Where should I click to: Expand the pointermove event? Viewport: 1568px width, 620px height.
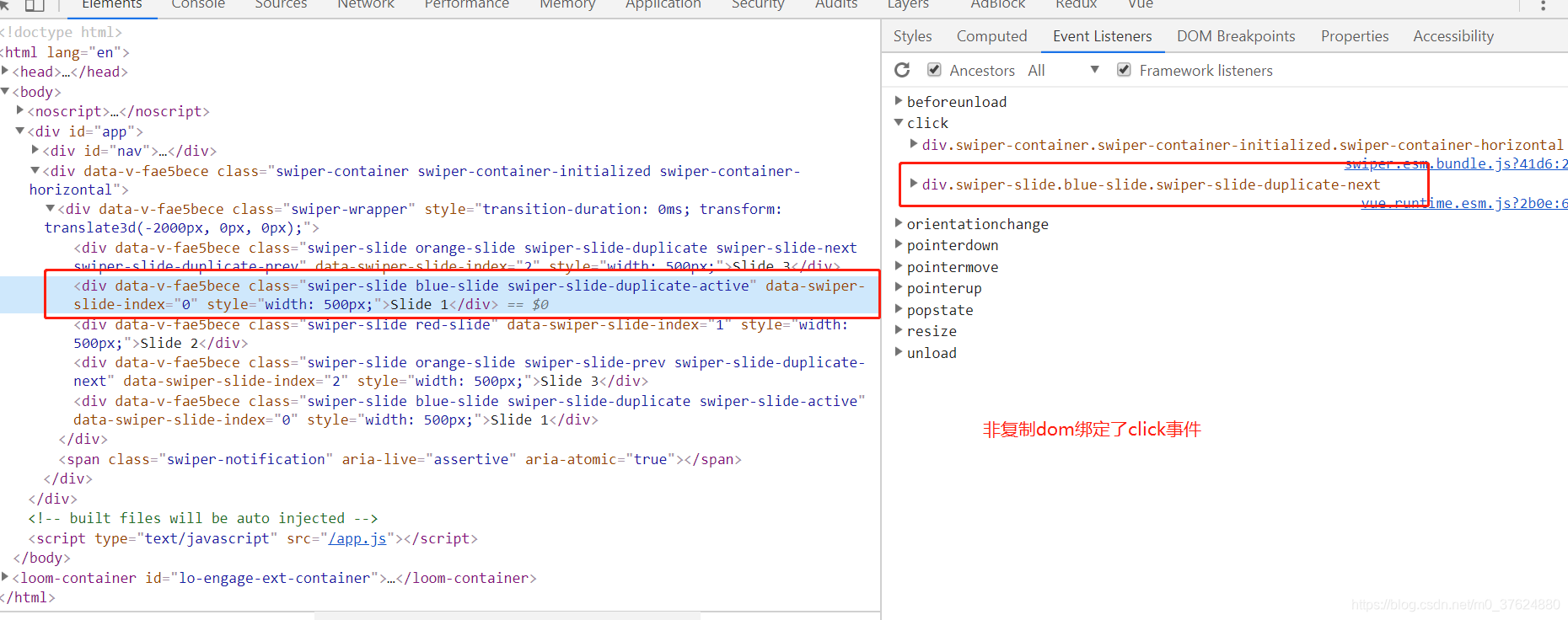pos(899,266)
